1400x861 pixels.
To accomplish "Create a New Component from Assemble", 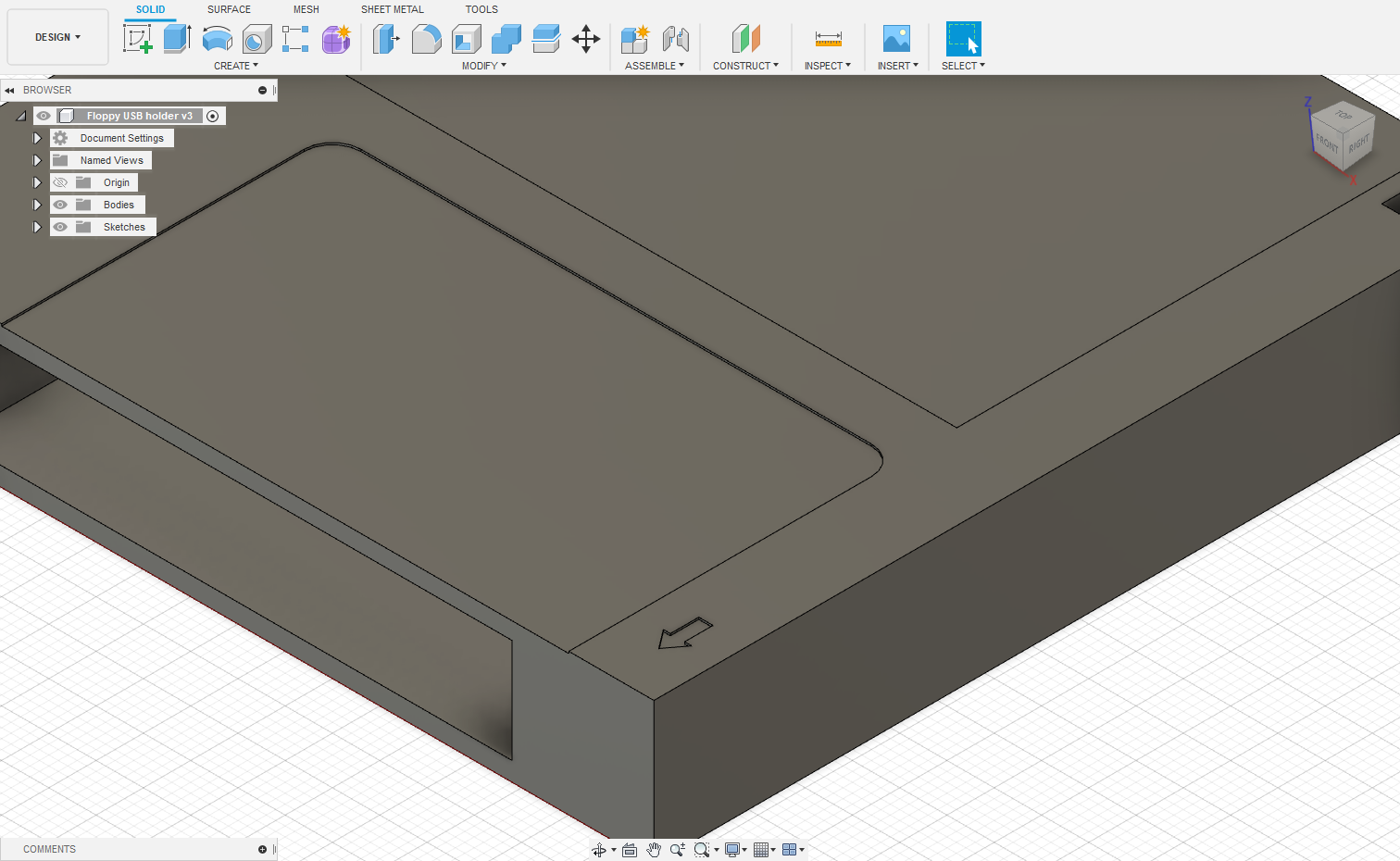I will pyautogui.click(x=635, y=39).
